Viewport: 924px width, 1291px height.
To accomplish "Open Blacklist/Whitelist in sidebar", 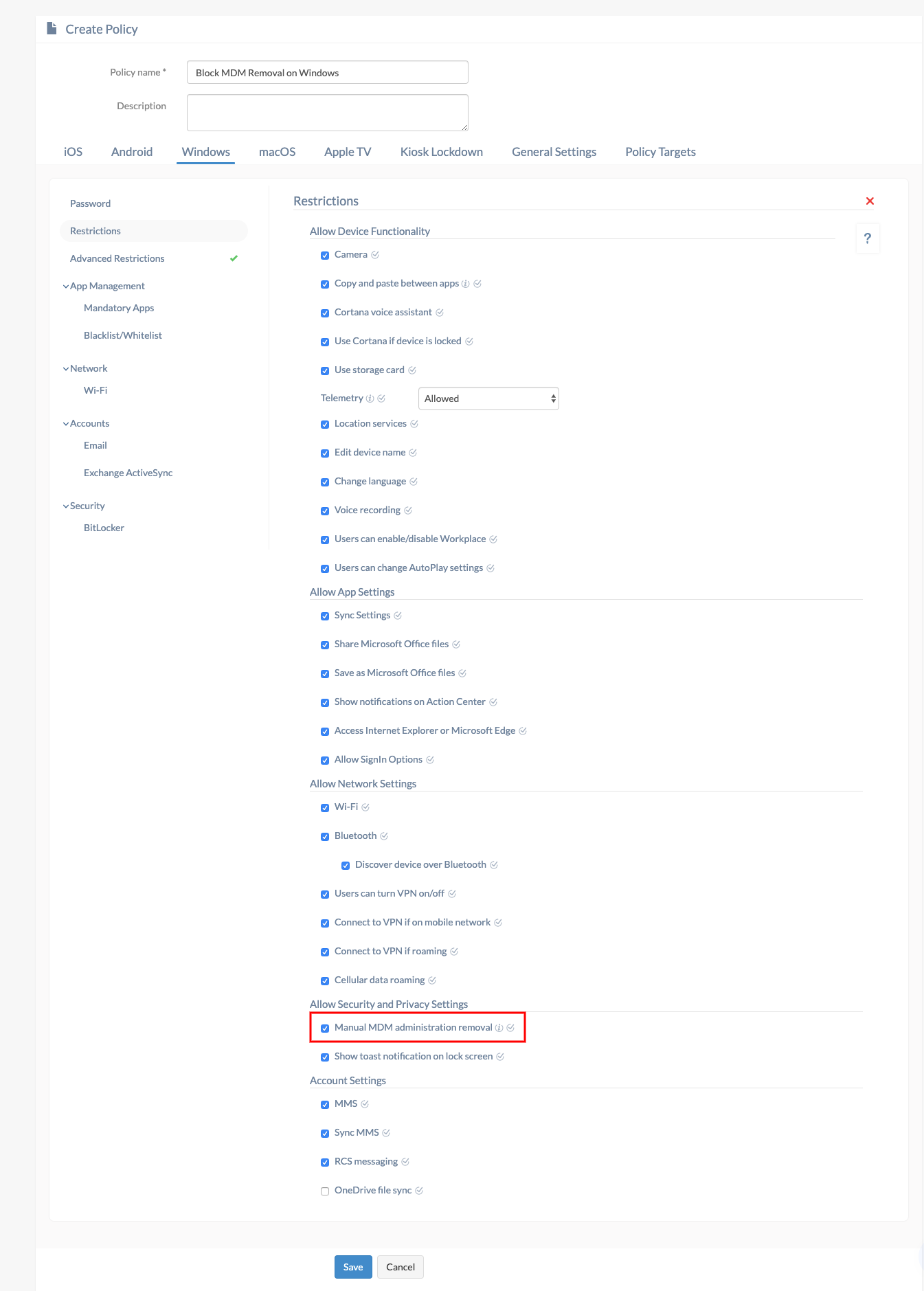I will (x=123, y=335).
